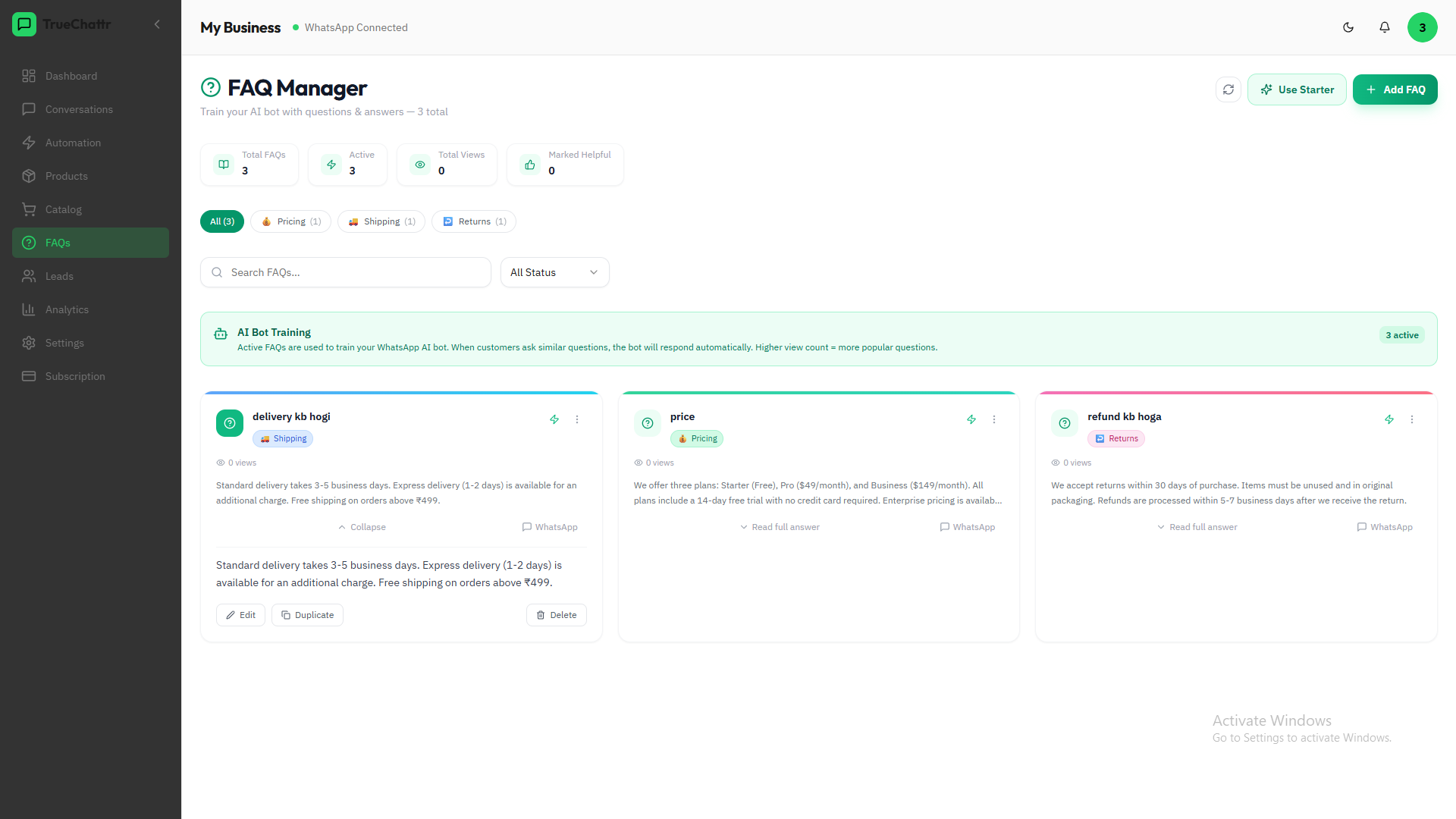1456x819 pixels.
Task: Click the Add FAQ button
Action: point(1395,89)
